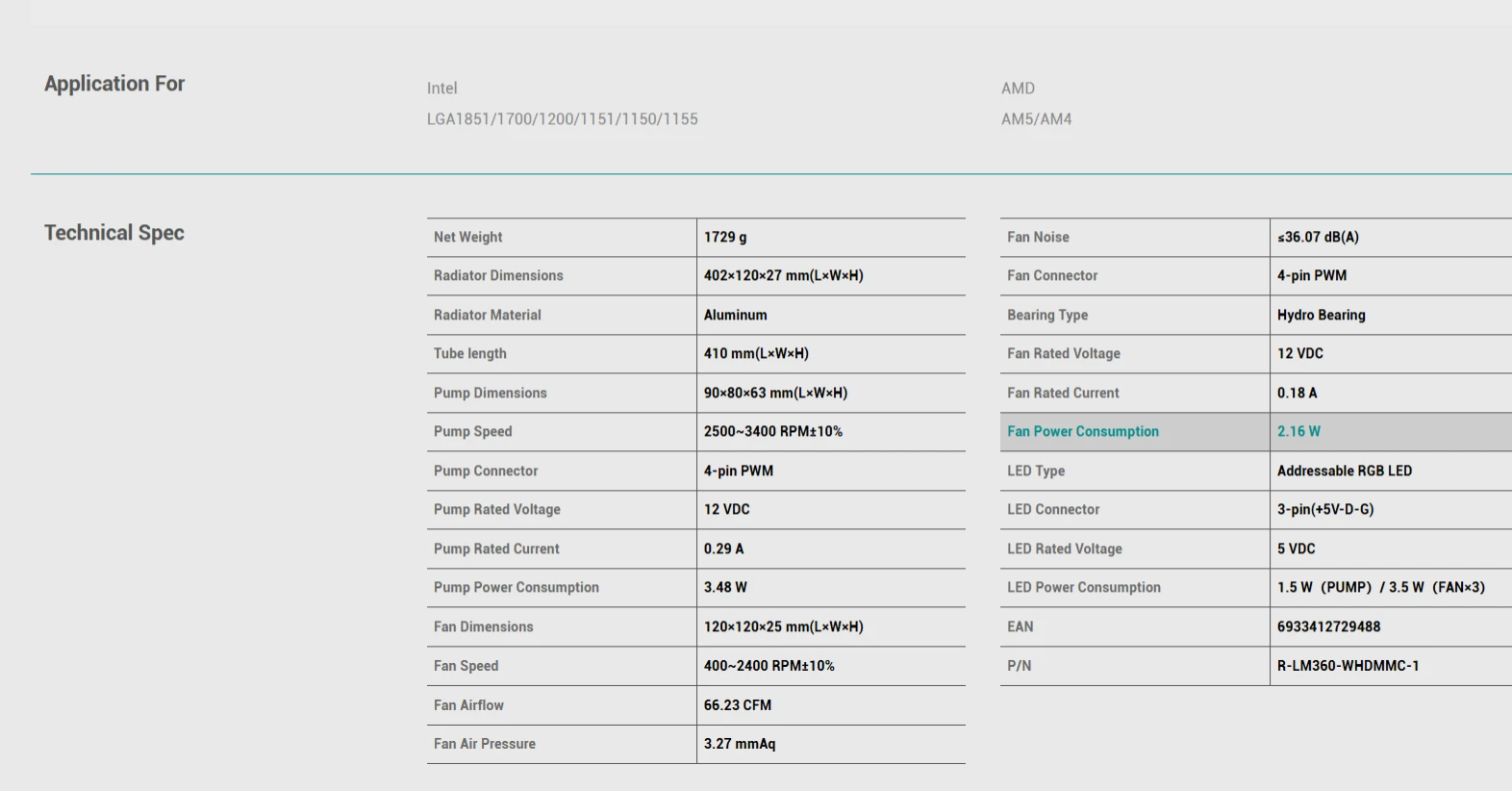Image resolution: width=1512 pixels, height=791 pixels.
Task: Click the 'Fan Rated Voltage' label
Action: pos(1064,353)
